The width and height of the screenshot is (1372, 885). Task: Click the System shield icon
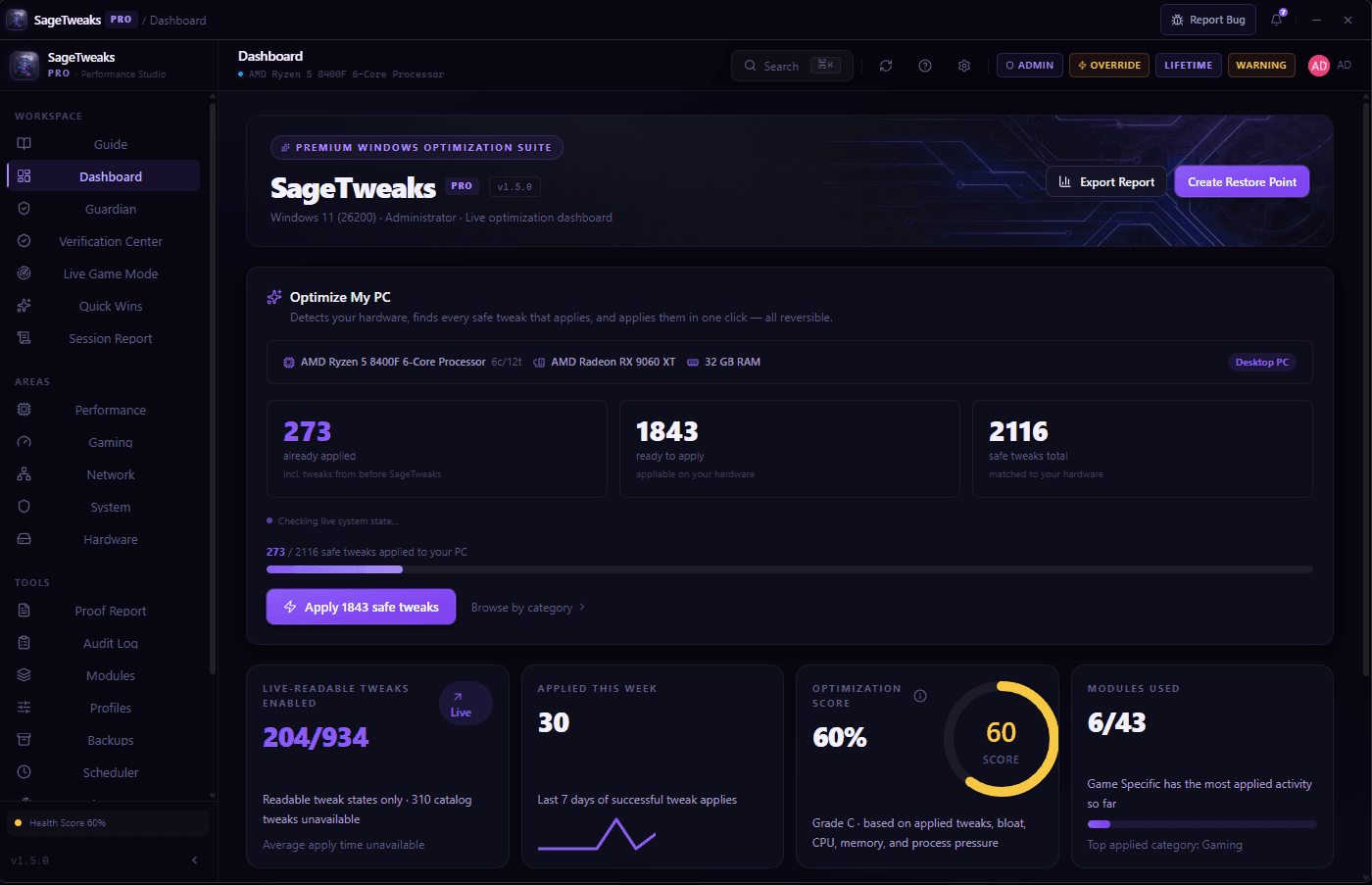(x=24, y=507)
